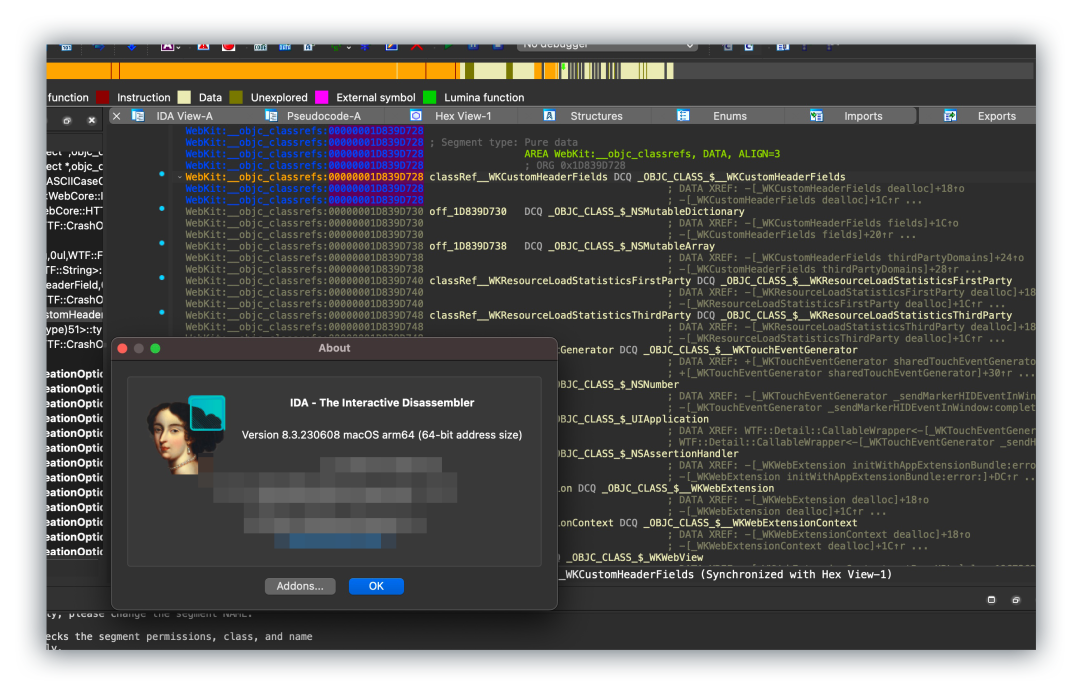Toggle breakpoint dot at off_1D839D730

(162, 209)
